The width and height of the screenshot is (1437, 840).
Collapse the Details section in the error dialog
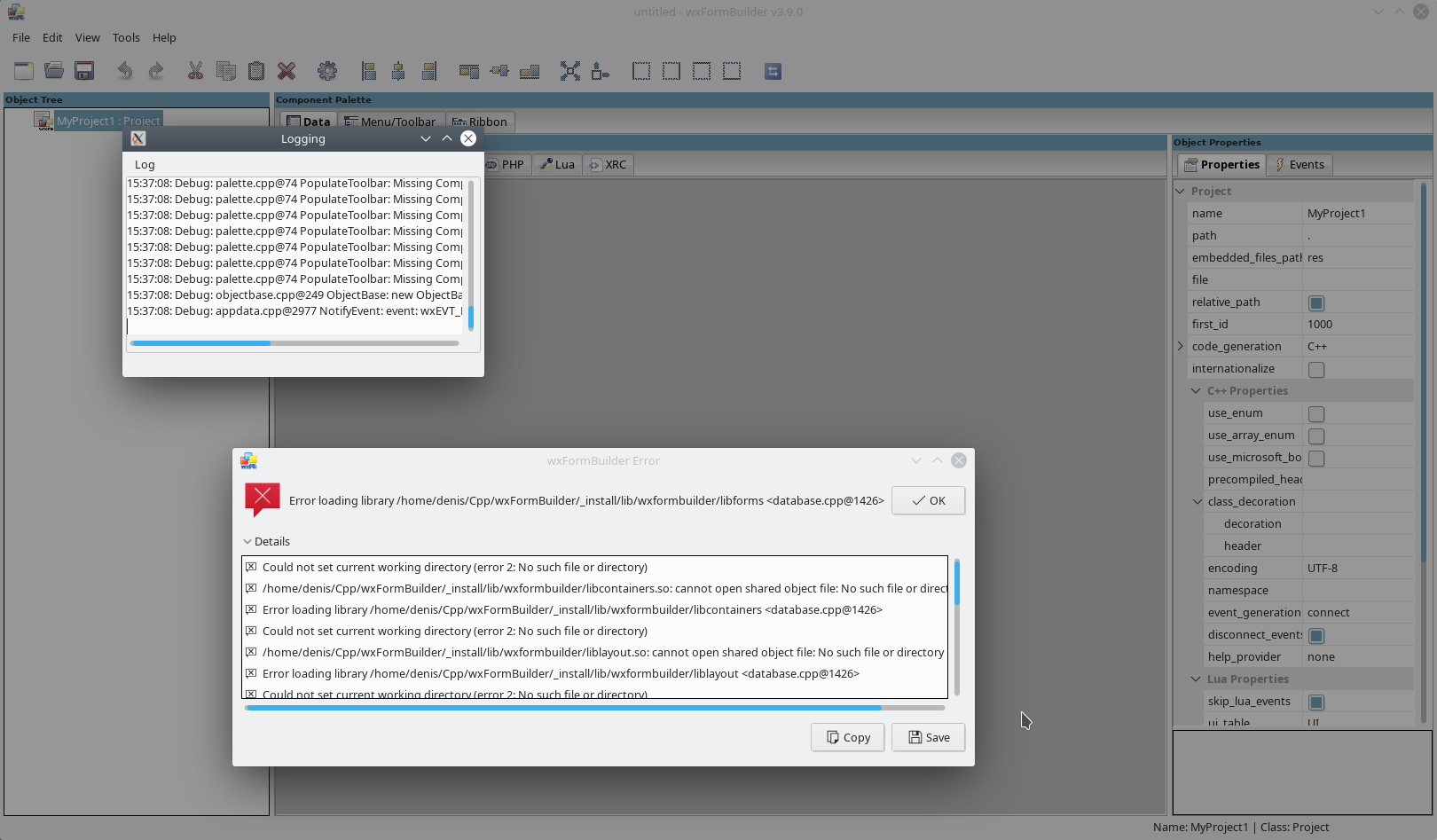point(247,541)
